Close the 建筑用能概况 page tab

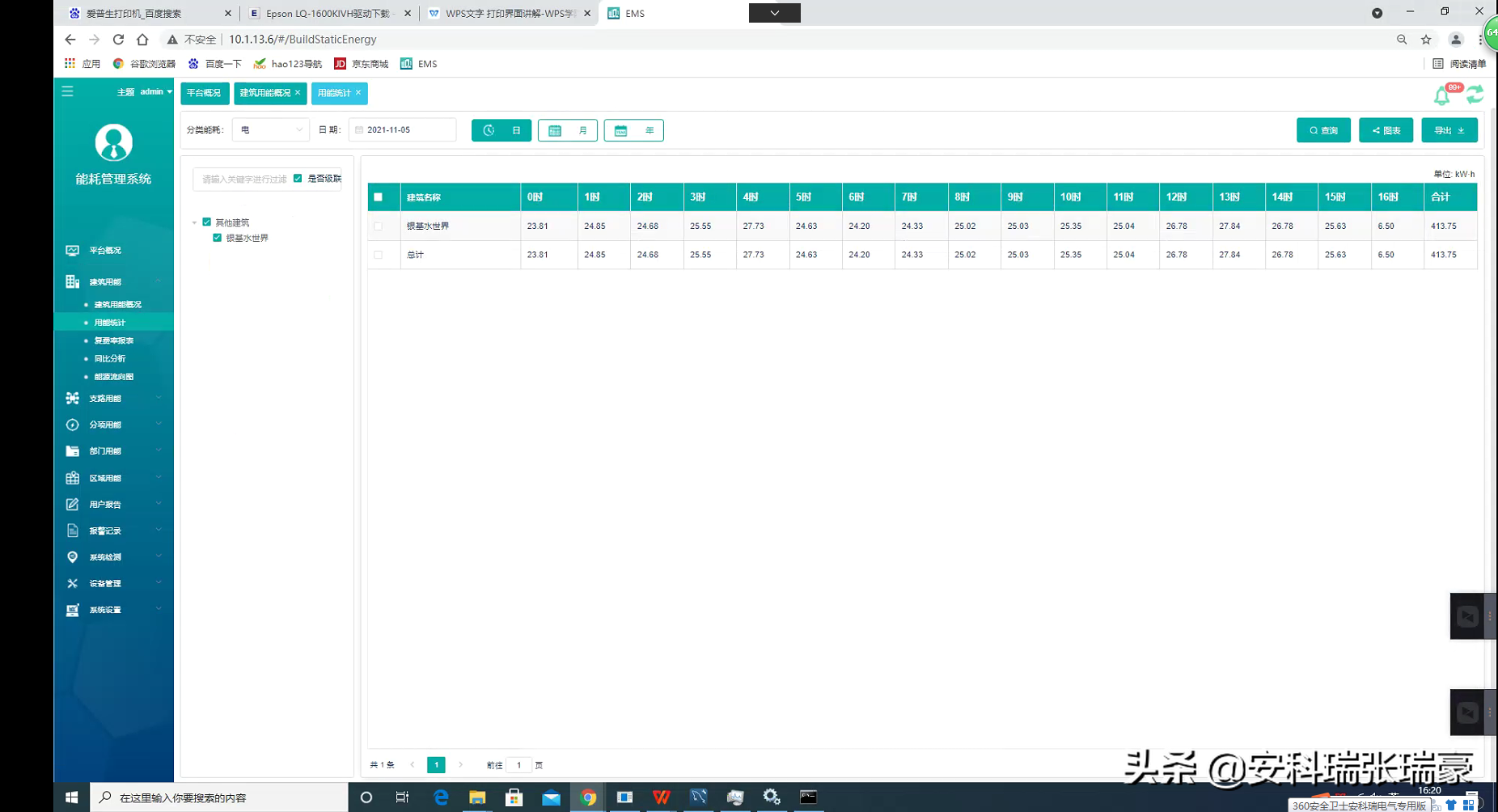click(x=298, y=93)
